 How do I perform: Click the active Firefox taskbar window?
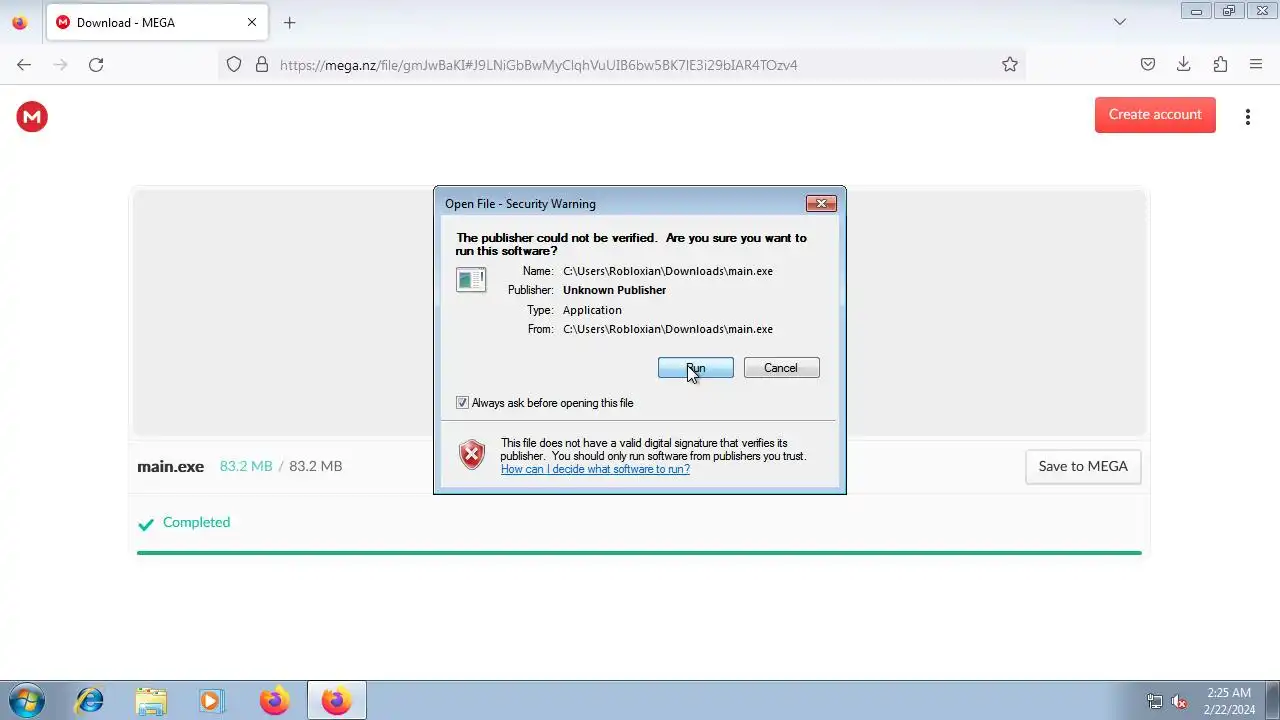336,701
